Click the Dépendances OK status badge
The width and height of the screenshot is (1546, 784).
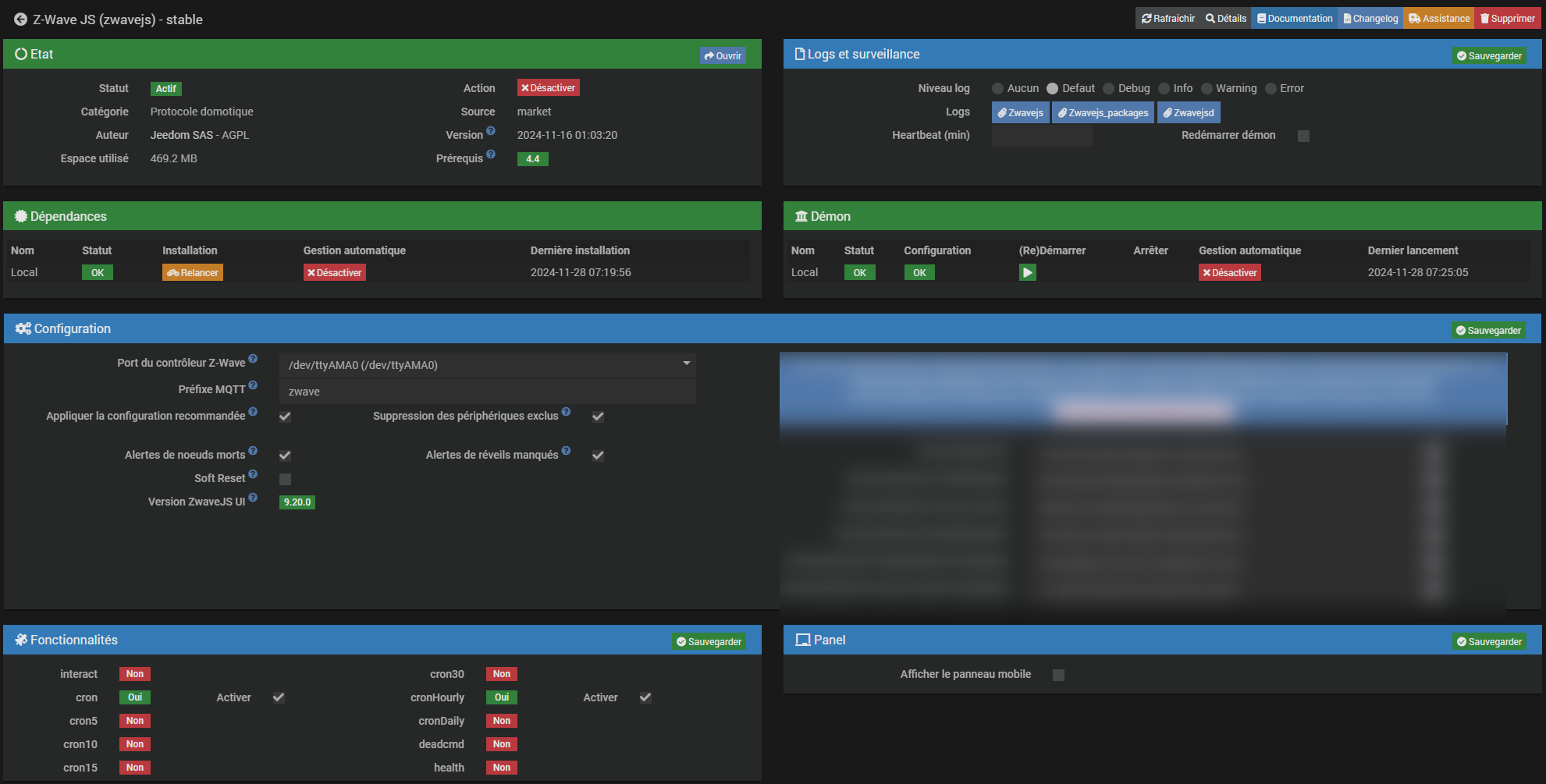98,272
